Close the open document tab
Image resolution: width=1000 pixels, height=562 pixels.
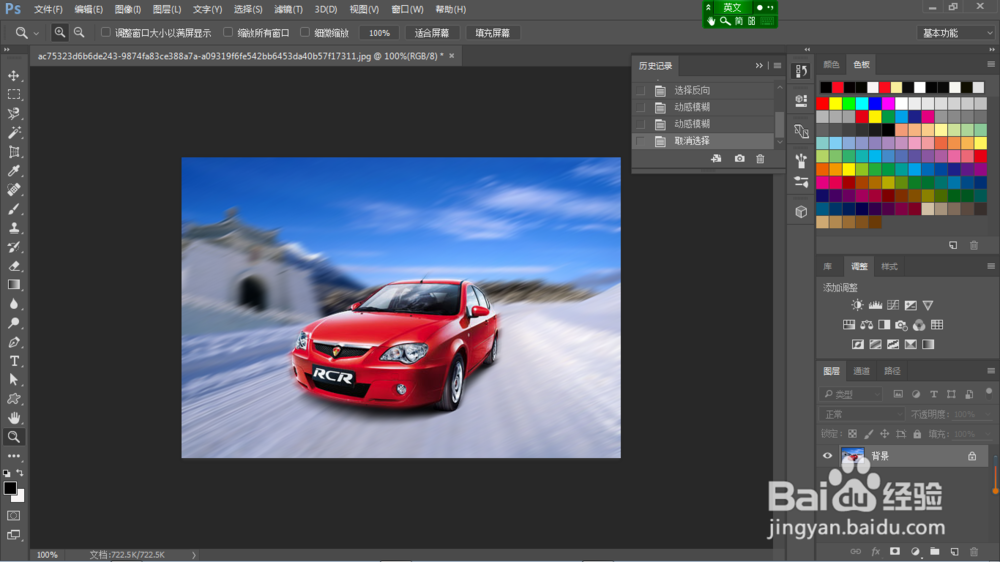pyautogui.click(x=452, y=56)
